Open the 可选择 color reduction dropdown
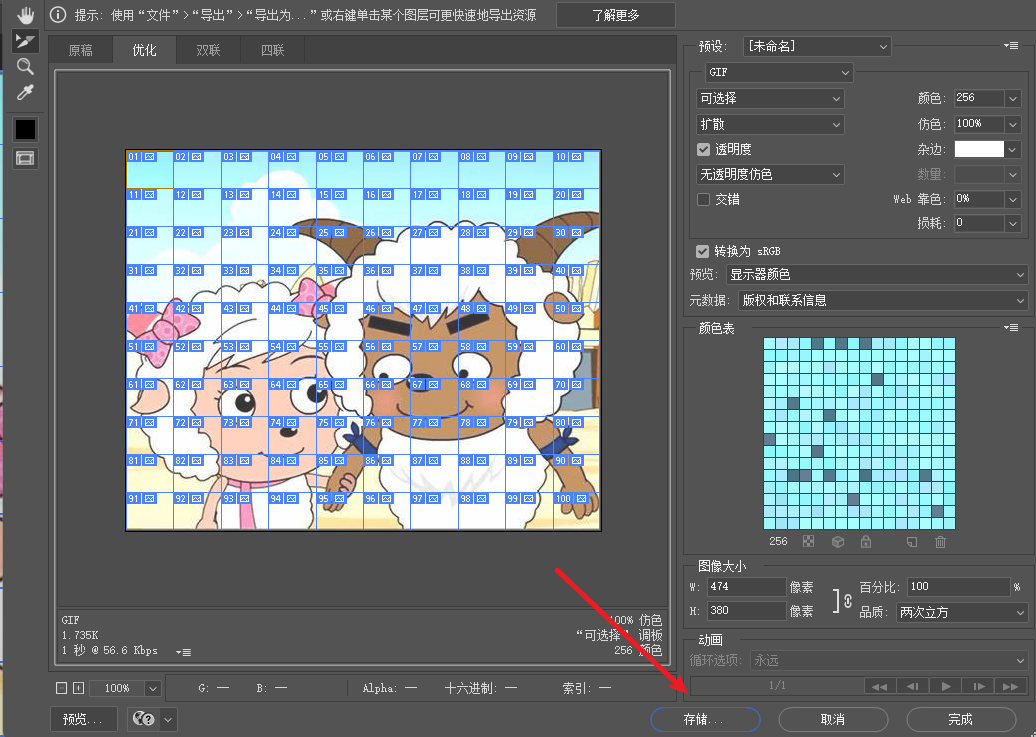Image resolution: width=1036 pixels, height=737 pixels. click(x=770, y=98)
